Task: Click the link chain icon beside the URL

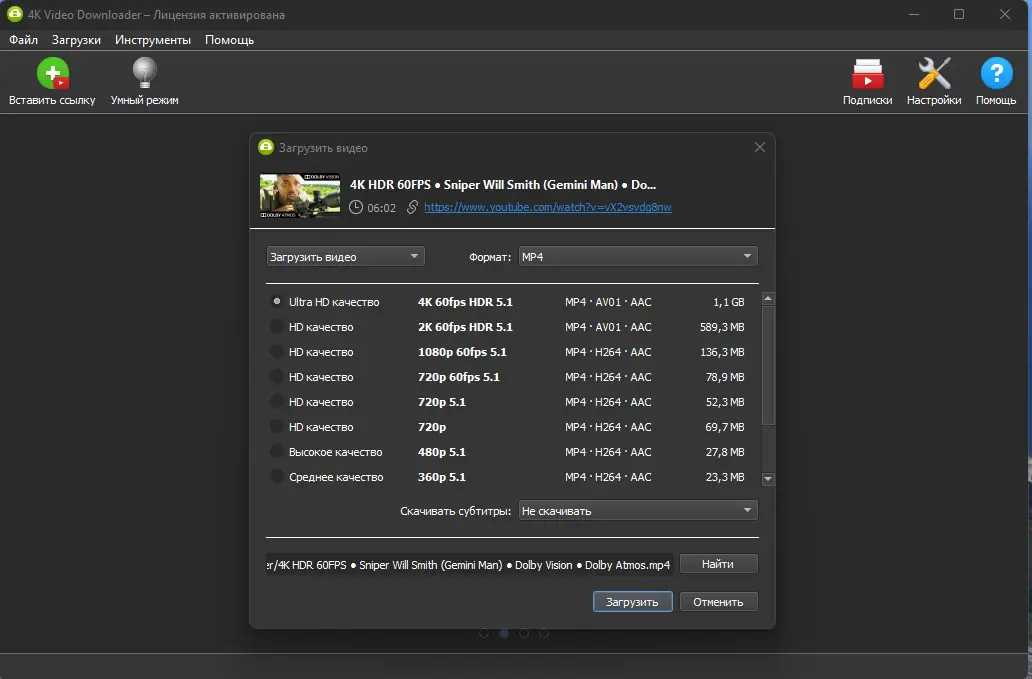Action: [412, 207]
